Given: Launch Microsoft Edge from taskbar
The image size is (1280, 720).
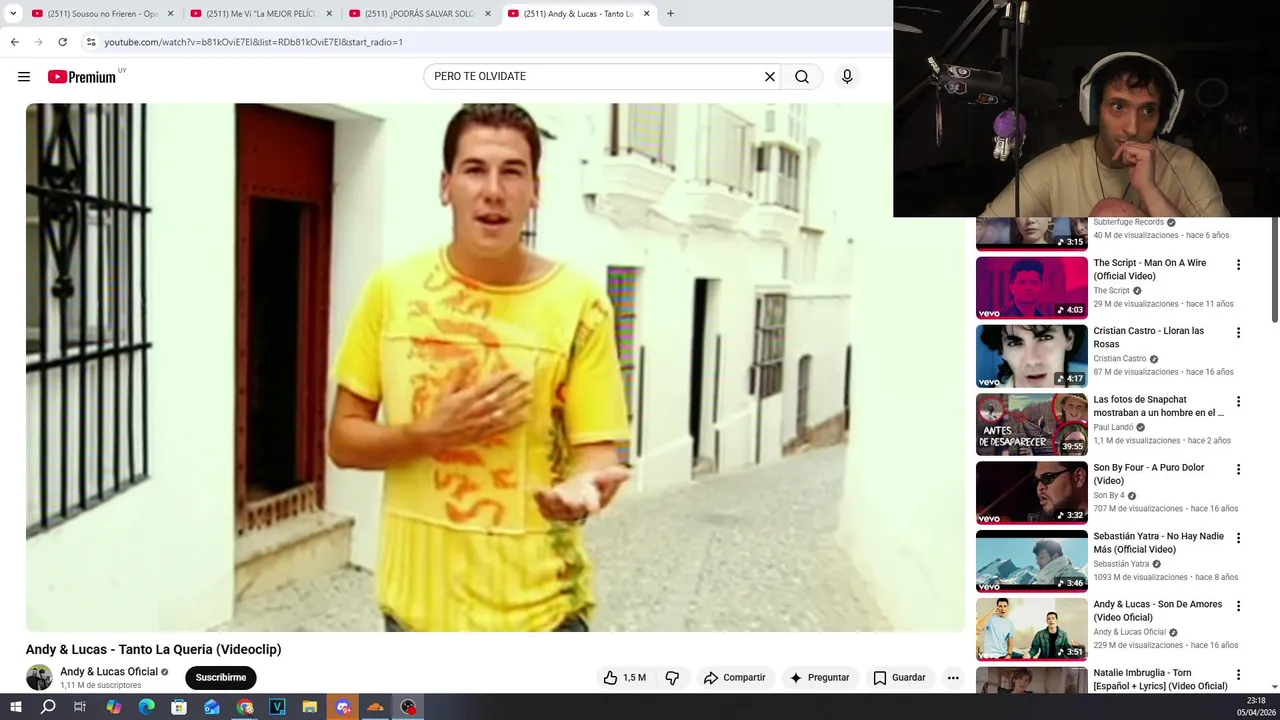Looking at the screenshot, I should 146,707.
